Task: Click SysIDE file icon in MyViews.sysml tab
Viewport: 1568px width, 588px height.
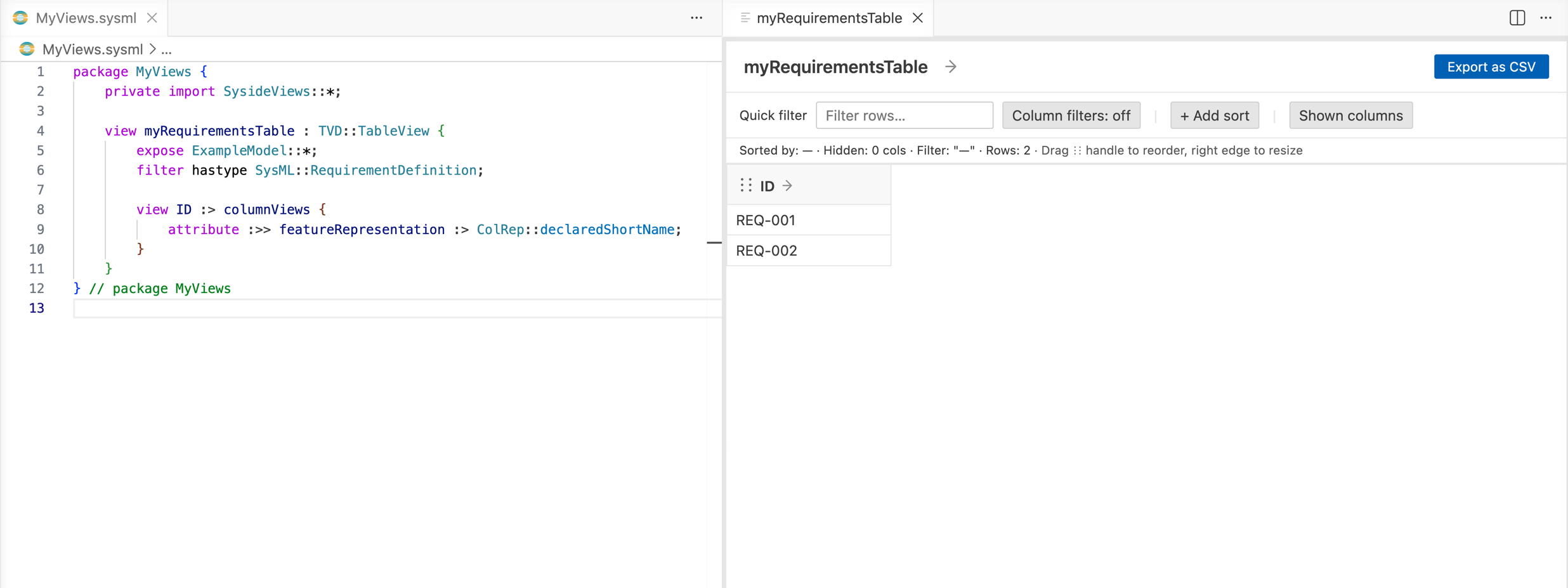Action: click(x=20, y=18)
